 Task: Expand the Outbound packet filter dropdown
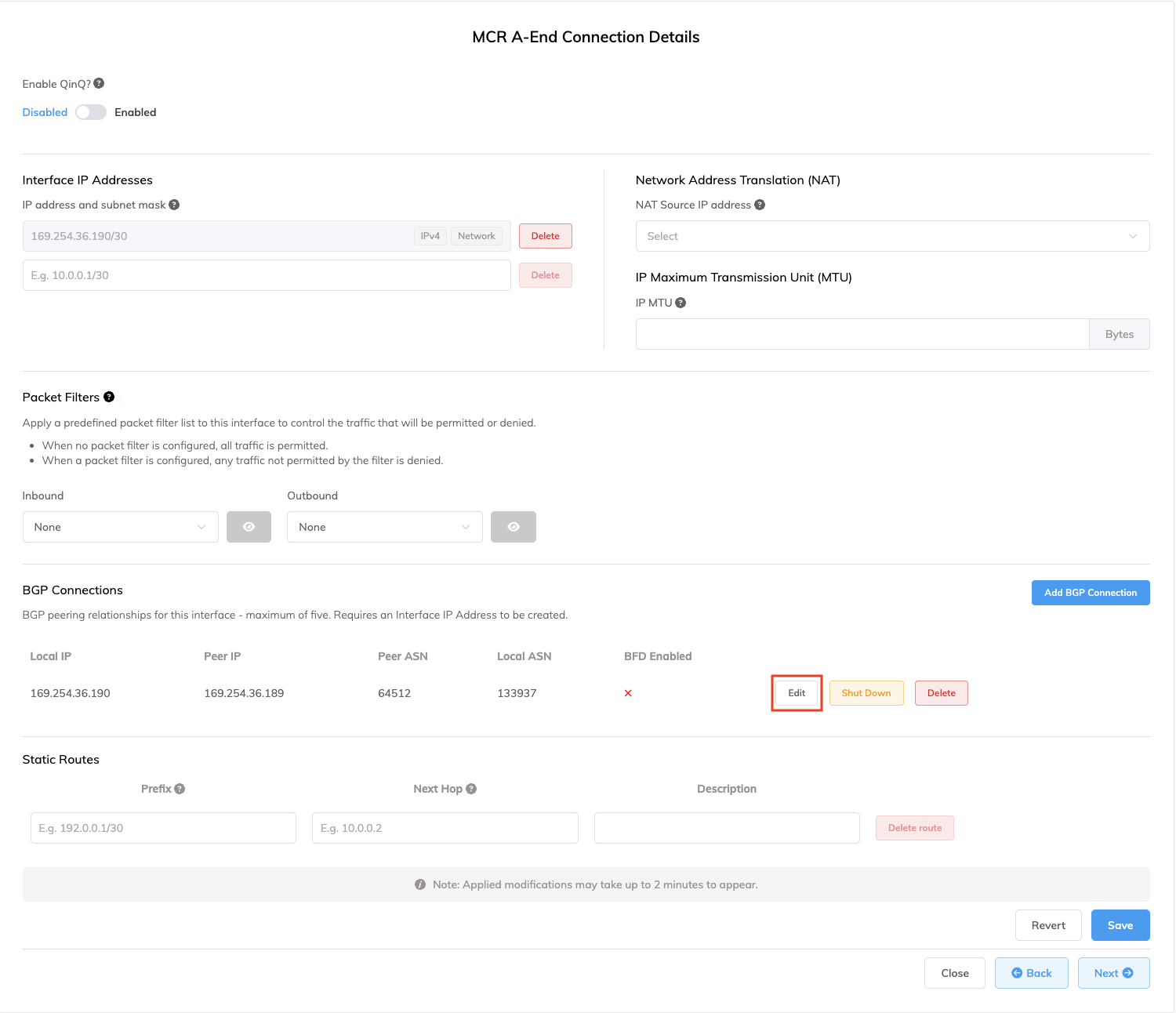pos(384,527)
